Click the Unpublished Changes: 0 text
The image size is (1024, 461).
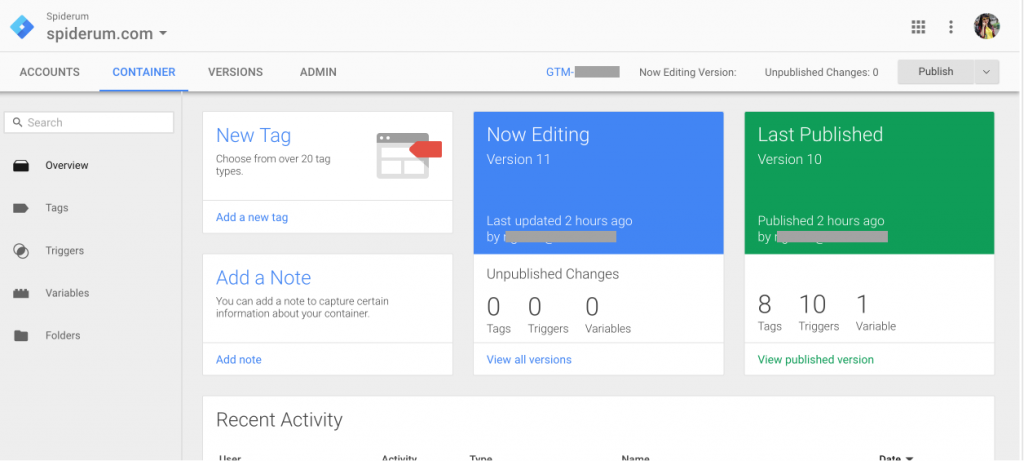click(x=822, y=72)
